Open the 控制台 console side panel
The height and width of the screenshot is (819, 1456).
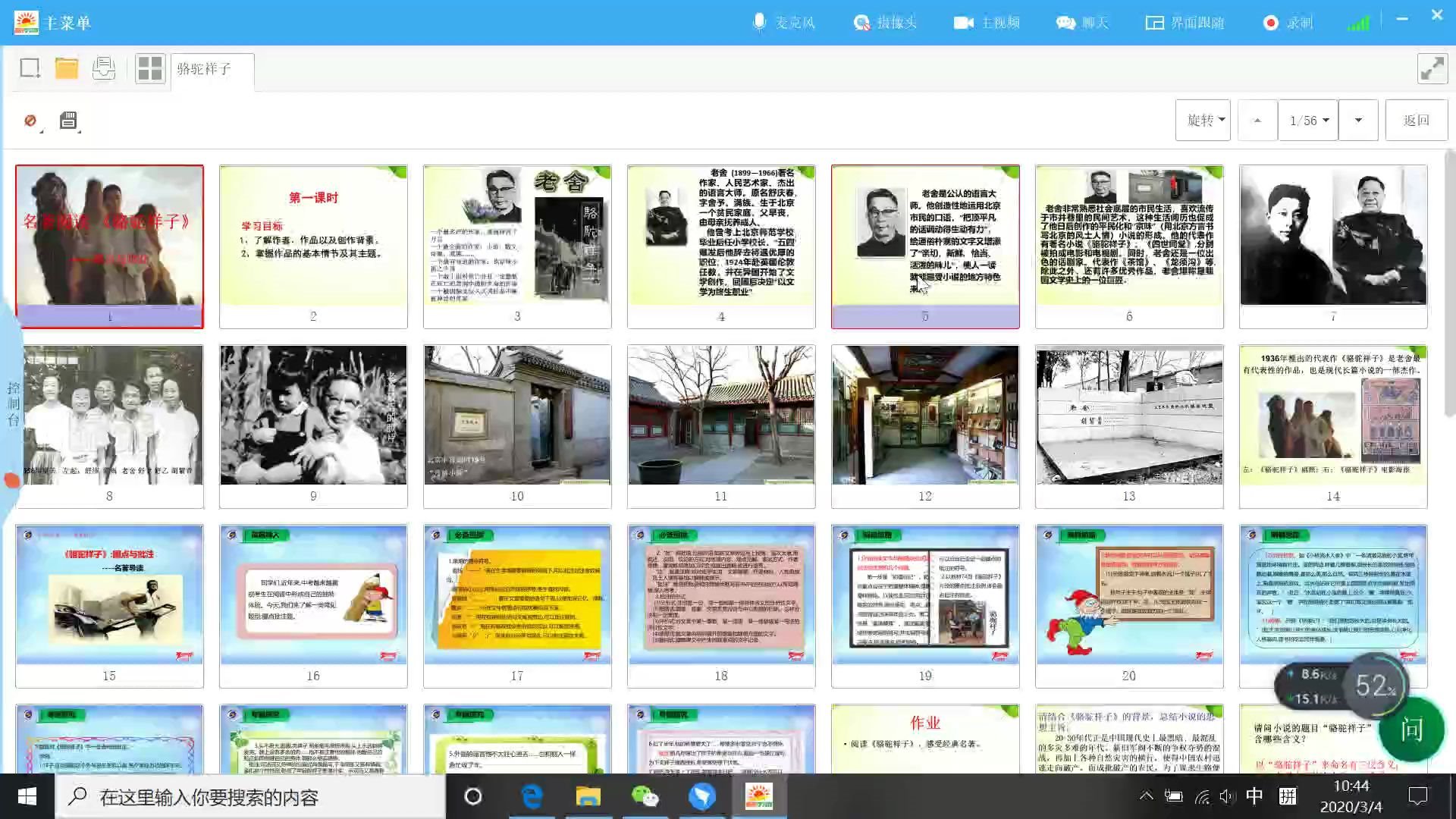pyautogui.click(x=13, y=403)
